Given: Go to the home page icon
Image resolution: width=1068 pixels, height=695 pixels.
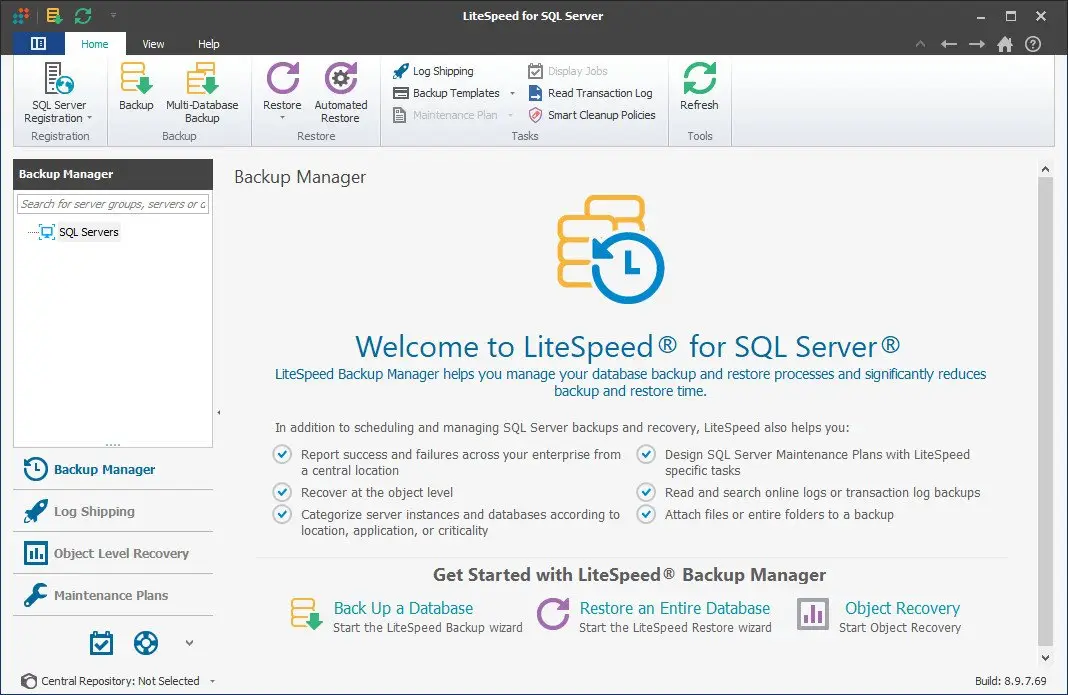Looking at the screenshot, I should pyautogui.click(x=1005, y=44).
